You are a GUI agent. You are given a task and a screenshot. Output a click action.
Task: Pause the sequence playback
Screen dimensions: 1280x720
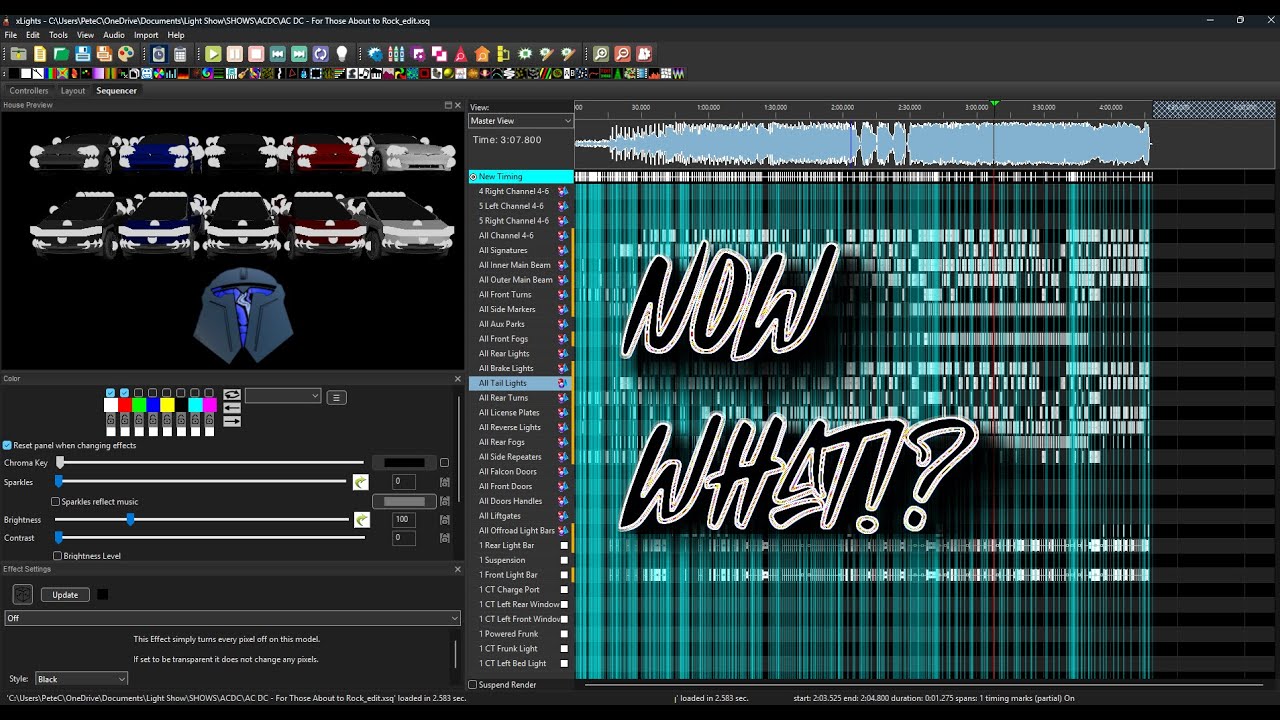(x=234, y=54)
